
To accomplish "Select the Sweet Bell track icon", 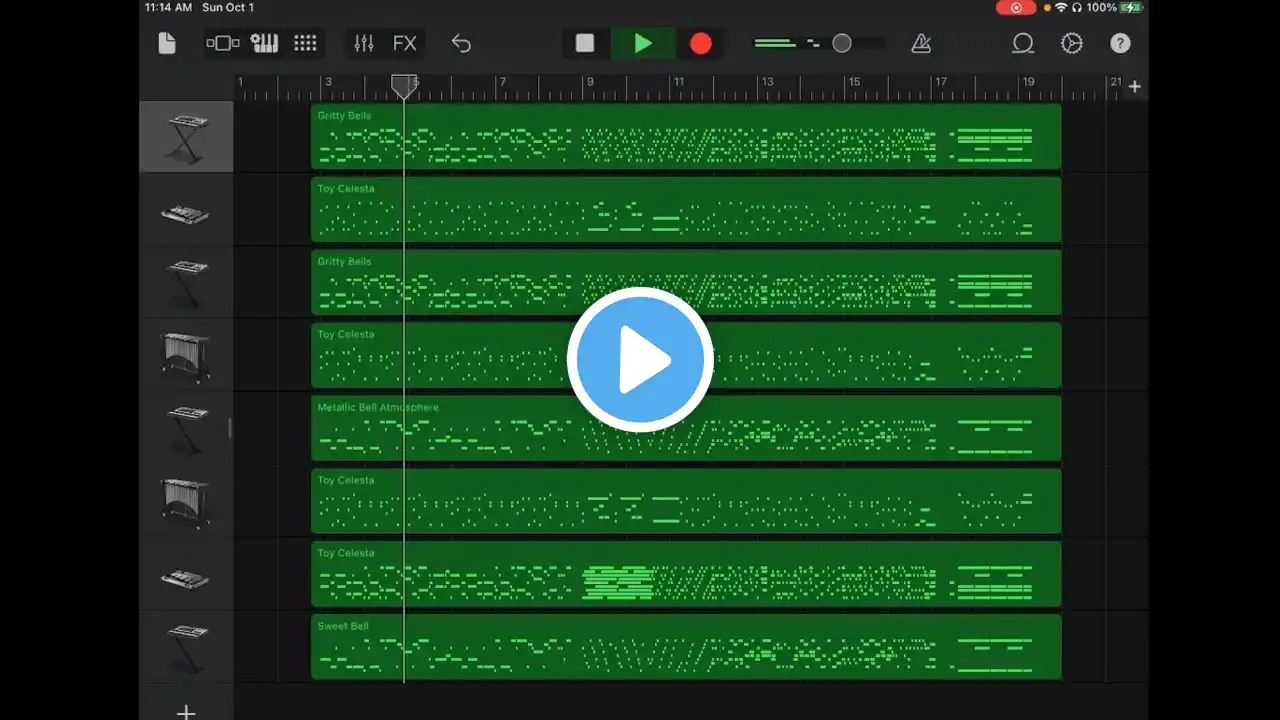I will (x=186, y=648).
